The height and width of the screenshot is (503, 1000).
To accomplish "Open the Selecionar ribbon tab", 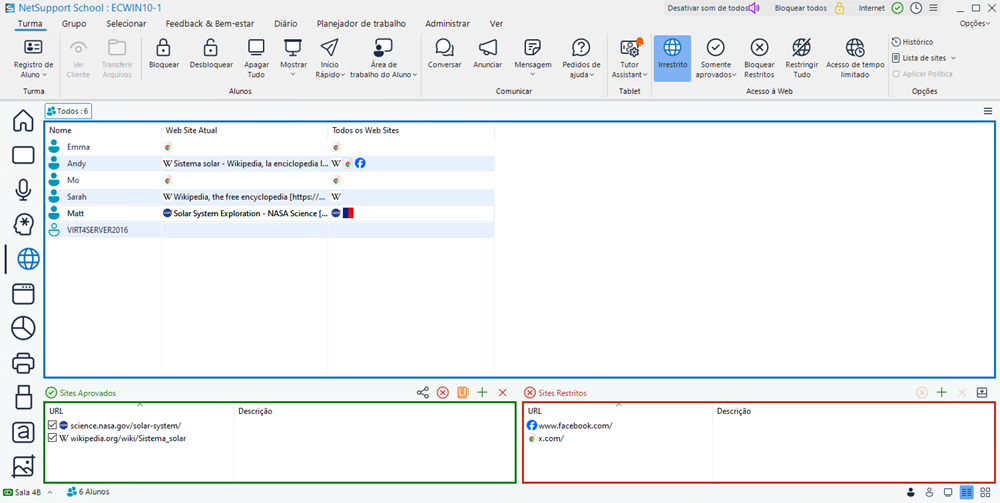I will (126, 24).
